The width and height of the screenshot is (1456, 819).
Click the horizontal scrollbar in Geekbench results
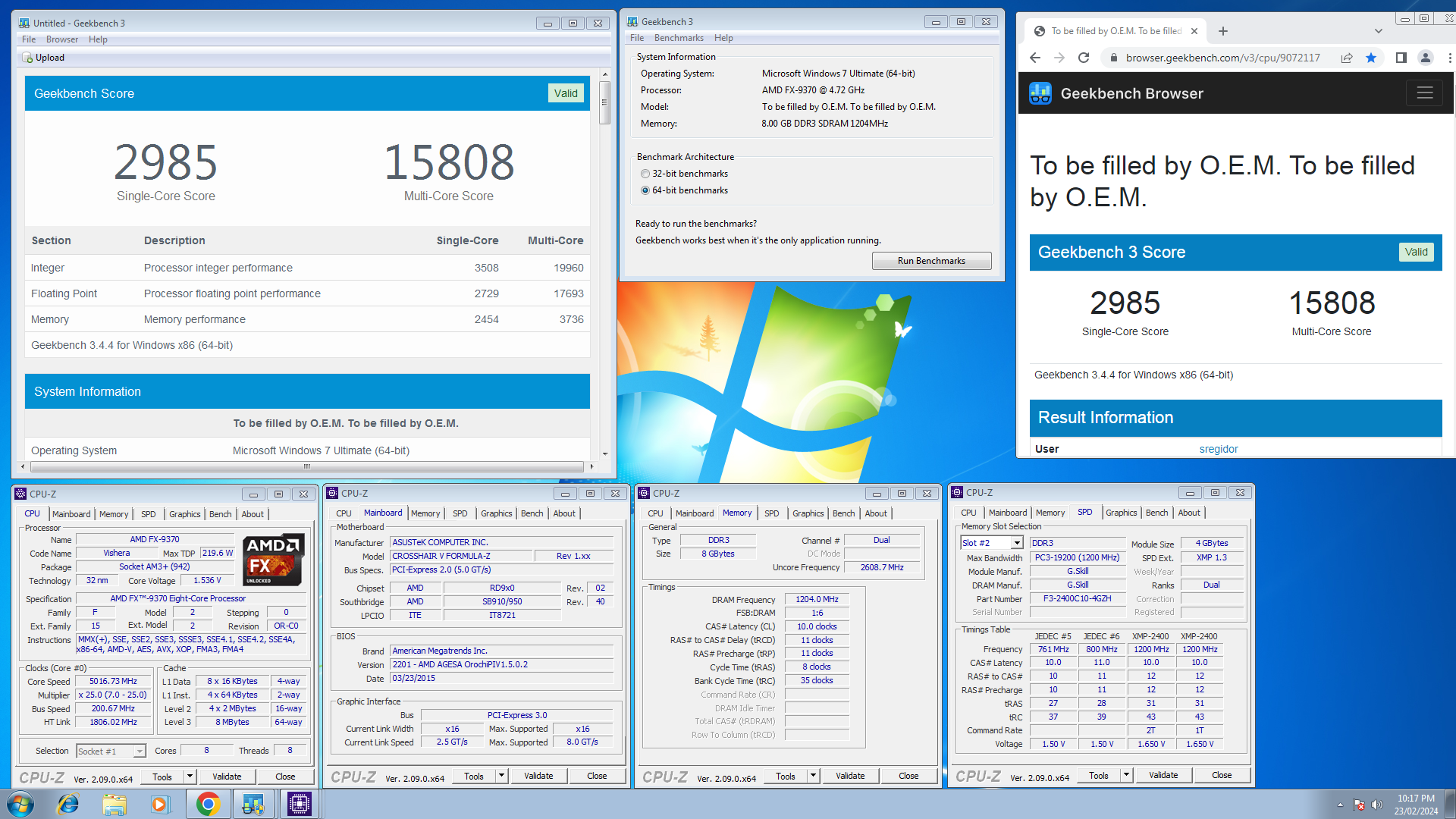click(306, 466)
